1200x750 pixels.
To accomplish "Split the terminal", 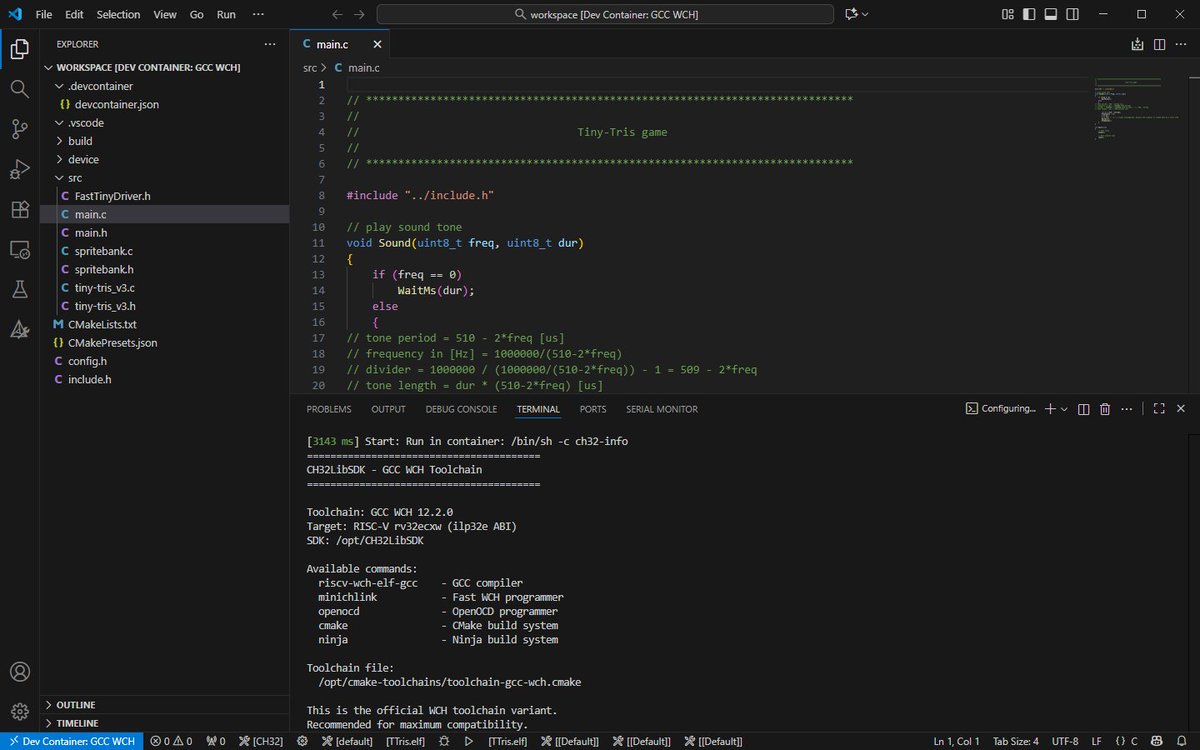I will (x=1084, y=409).
